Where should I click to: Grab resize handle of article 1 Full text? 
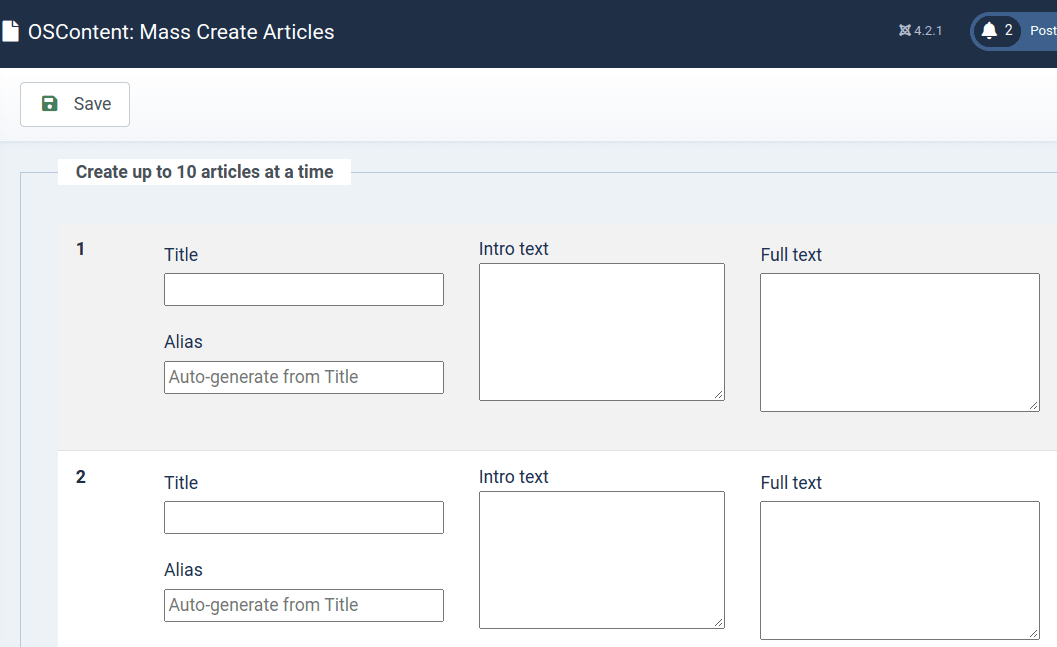click(x=1033, y=405)
